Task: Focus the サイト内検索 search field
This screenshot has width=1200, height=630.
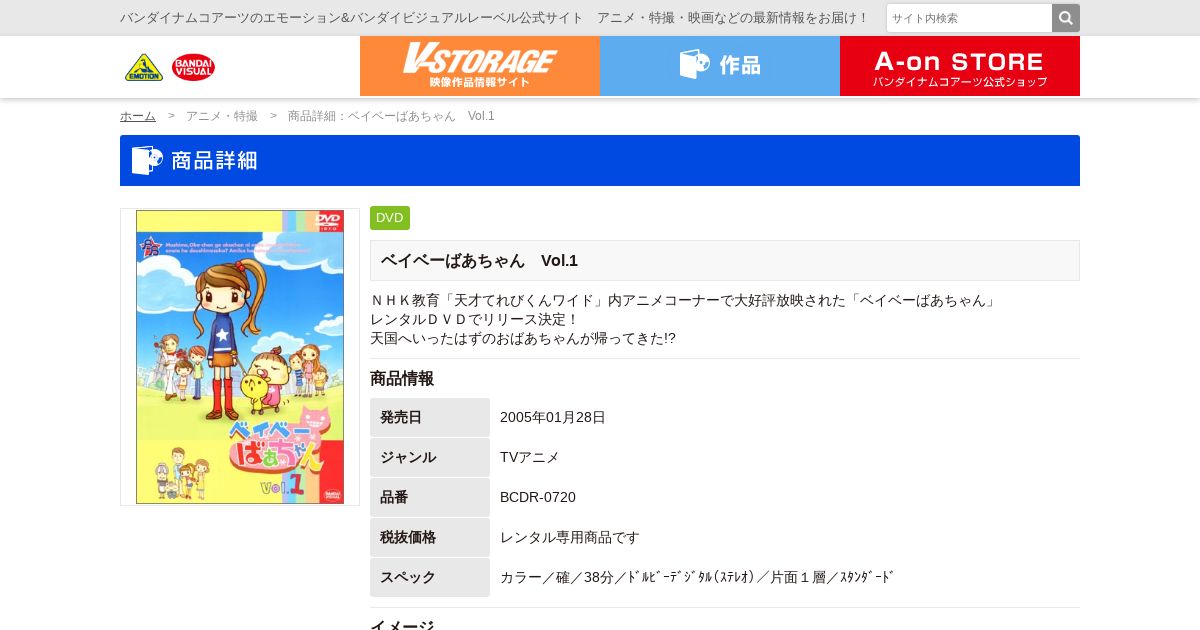Action: [x=969, y=18]
